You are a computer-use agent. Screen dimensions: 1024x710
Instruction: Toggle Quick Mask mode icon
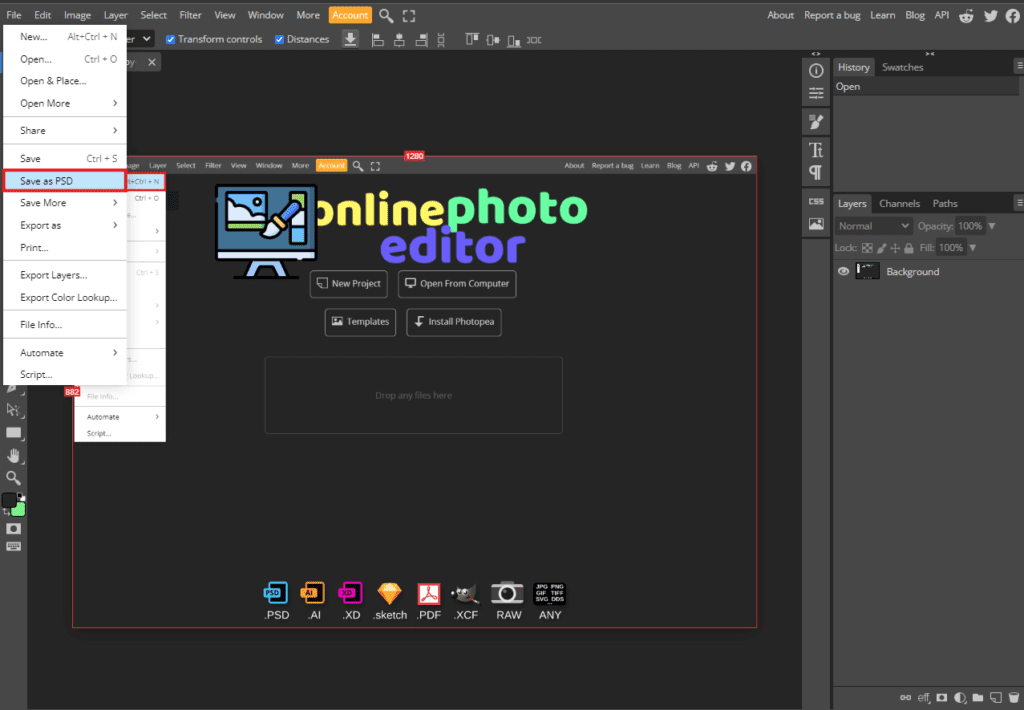[x=14, y=527]
